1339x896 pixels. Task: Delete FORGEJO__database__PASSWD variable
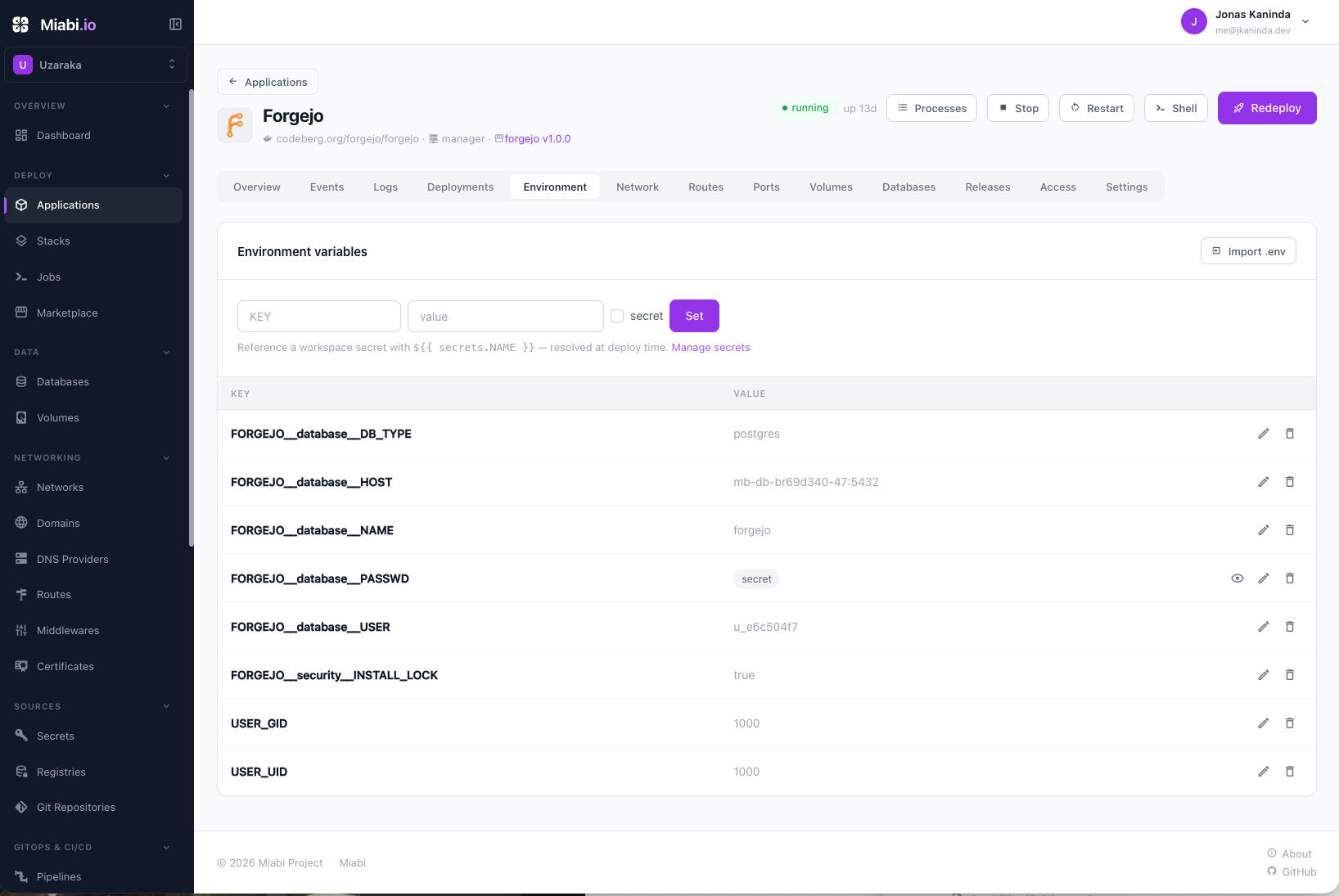point(1290,579)
